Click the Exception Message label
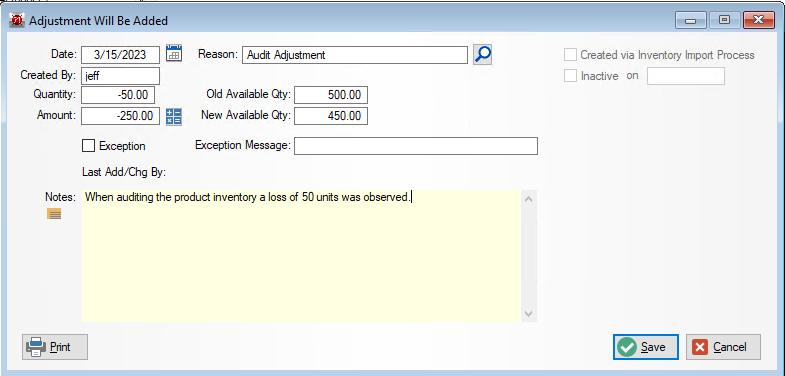 (243, 145)
